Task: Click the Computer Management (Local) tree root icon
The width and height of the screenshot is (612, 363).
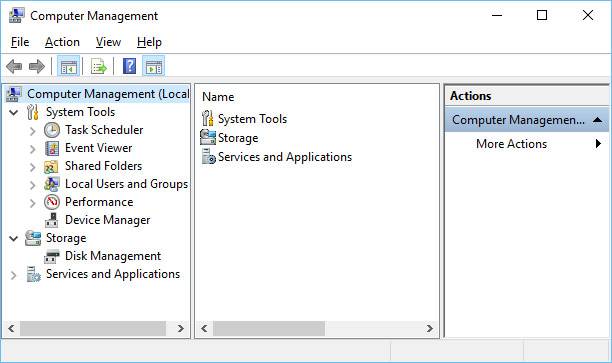Action: click(x=14, y=94)
